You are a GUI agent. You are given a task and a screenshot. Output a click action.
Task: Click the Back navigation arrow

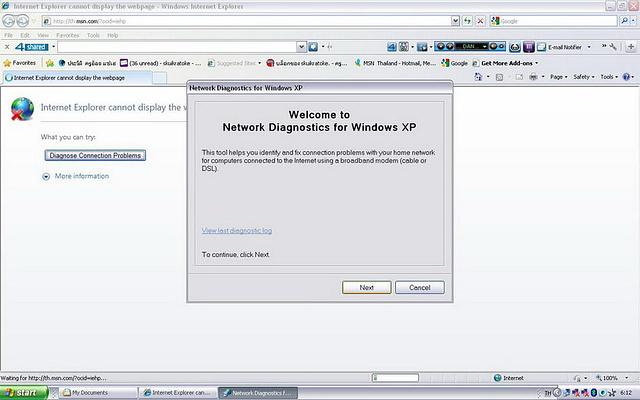(9, 20)
